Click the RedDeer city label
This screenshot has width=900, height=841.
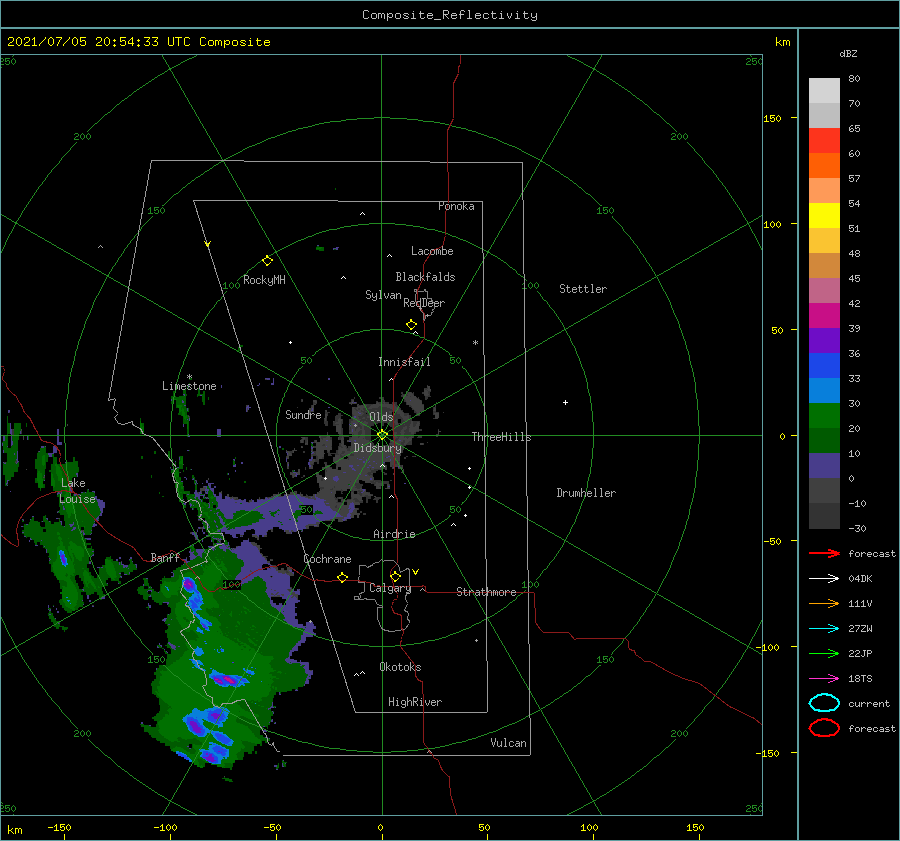424,303
